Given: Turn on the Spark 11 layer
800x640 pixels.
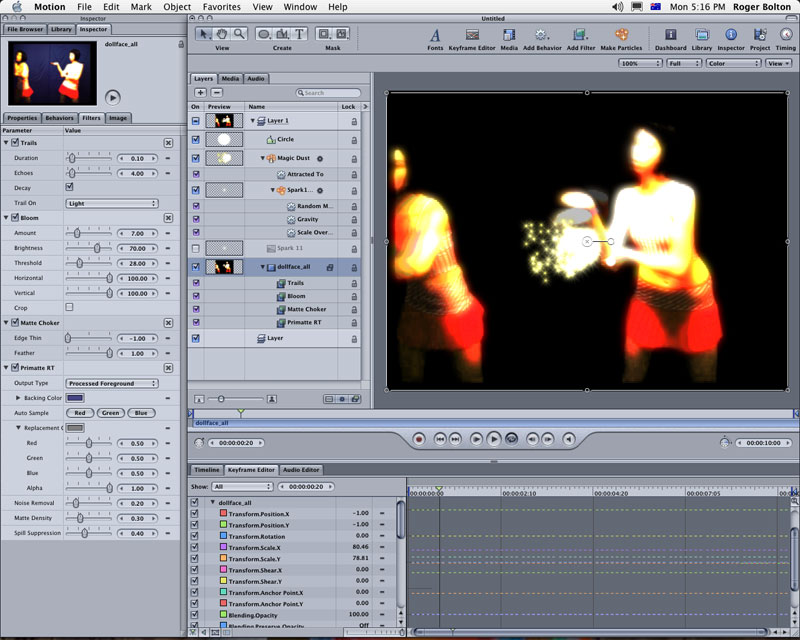Looking at the screenshot, I should 195,249.
